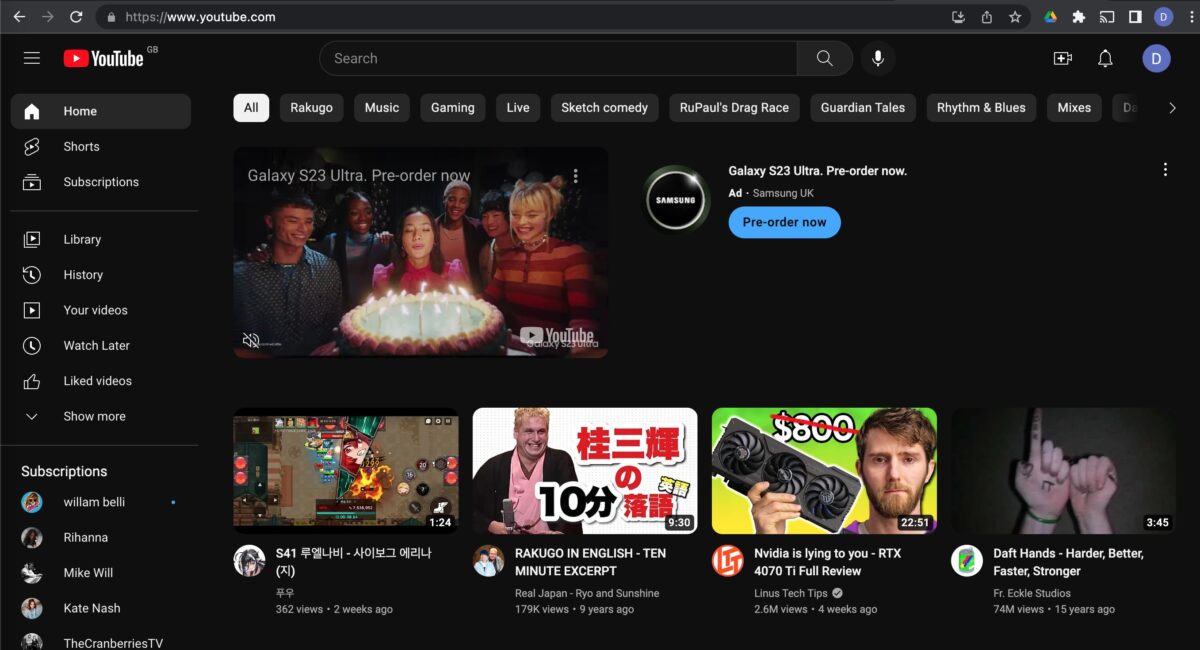Open three-dot menu on ad video thumbnail
This screenshot has width=1200, height=650.
point(575,176)
